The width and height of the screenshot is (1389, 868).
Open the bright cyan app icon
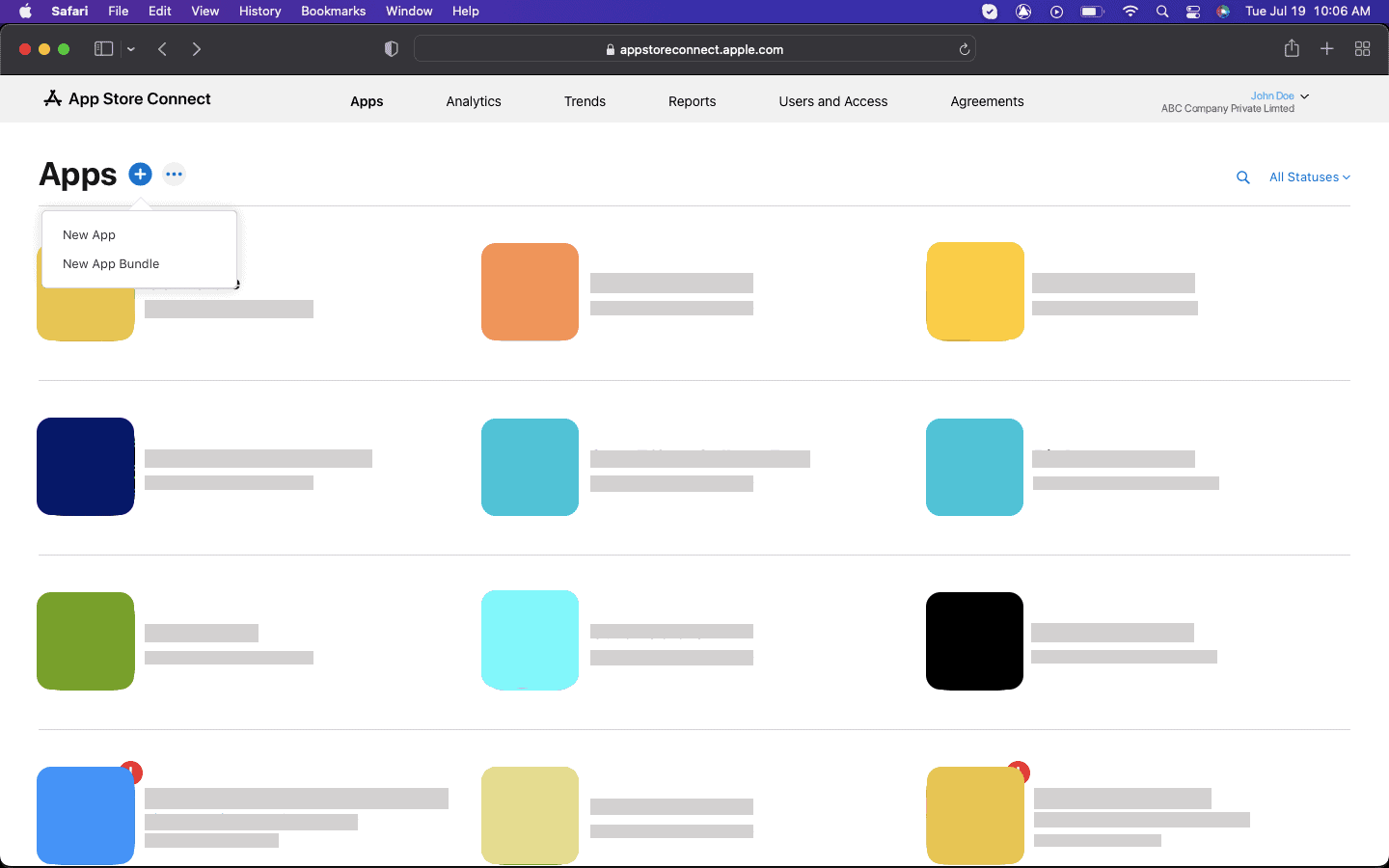[530, 640]
